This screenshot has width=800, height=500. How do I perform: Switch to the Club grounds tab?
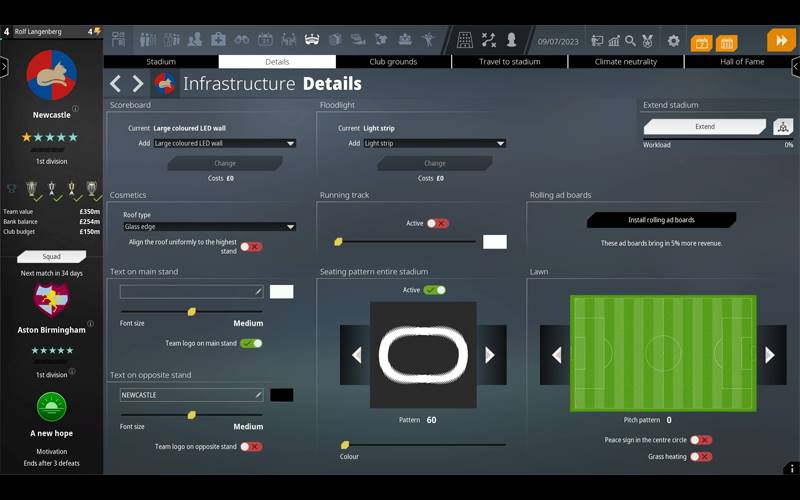click(393, 62)
